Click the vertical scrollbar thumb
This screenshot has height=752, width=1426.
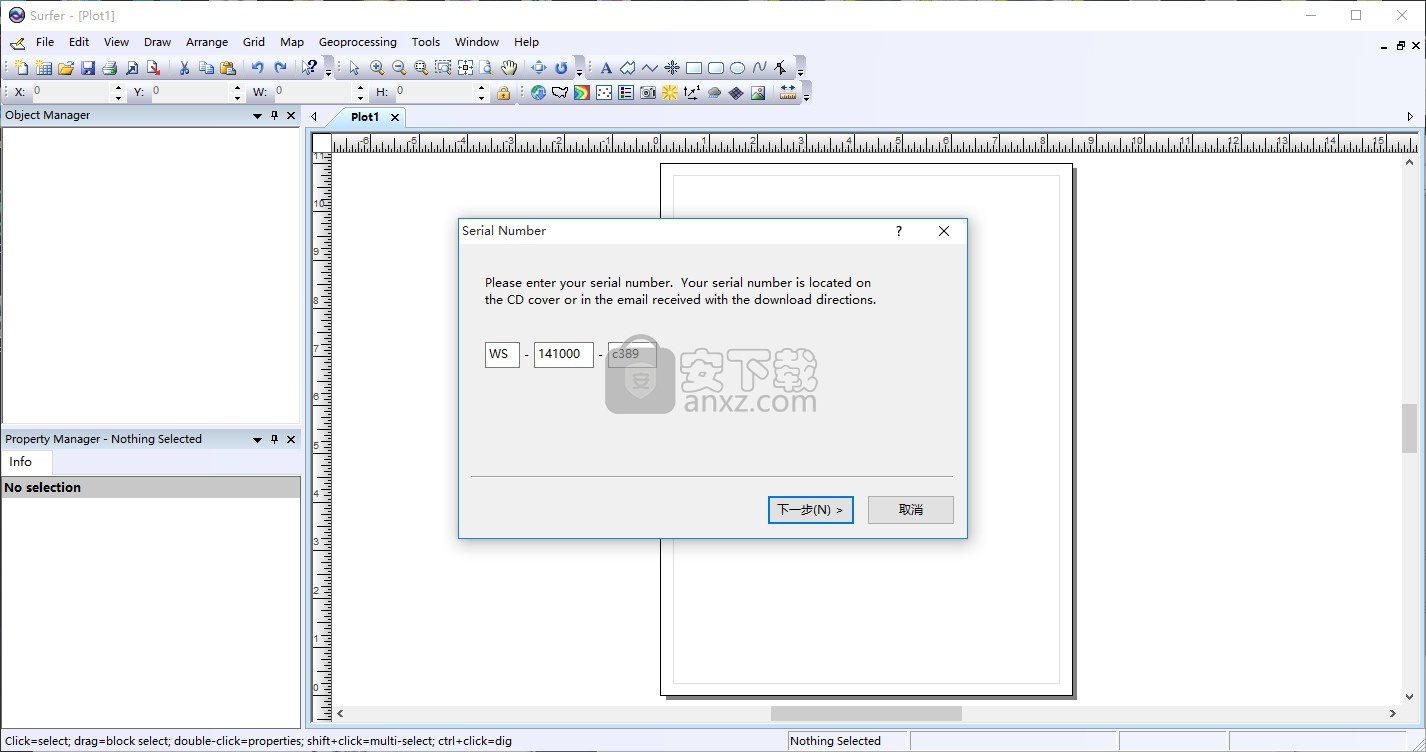pyautogui.click(x=1409, y=428)
